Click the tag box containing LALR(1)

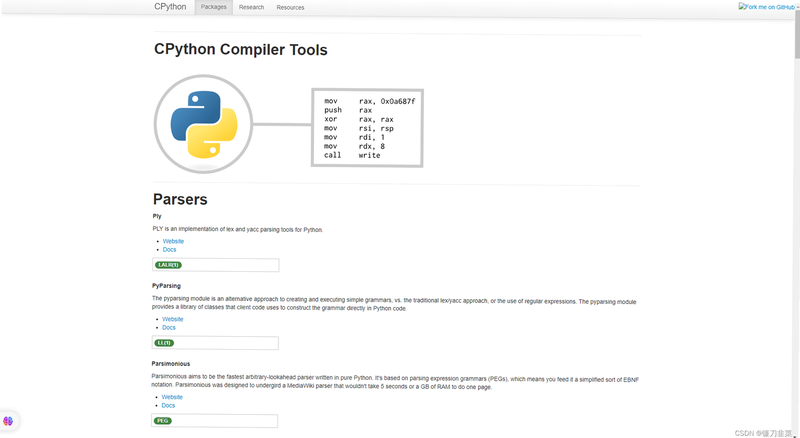[x=216, y=265]
